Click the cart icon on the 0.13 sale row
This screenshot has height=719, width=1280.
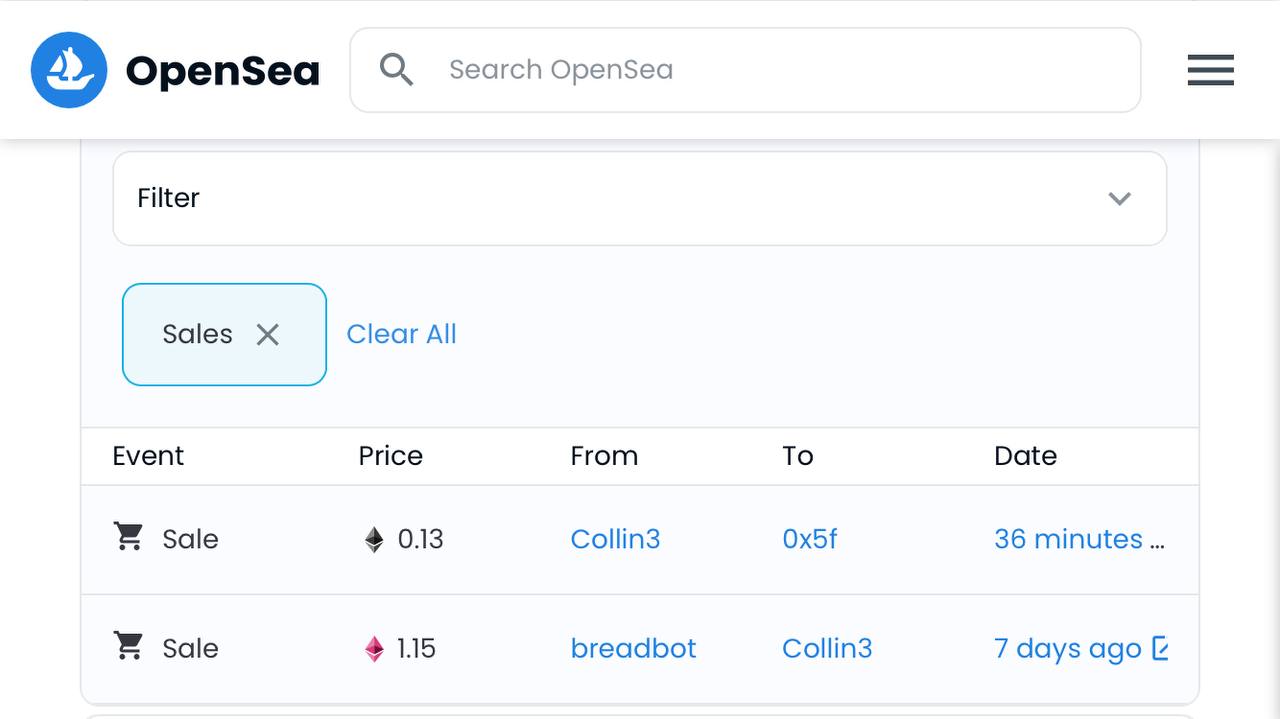(x=128, y=537)
